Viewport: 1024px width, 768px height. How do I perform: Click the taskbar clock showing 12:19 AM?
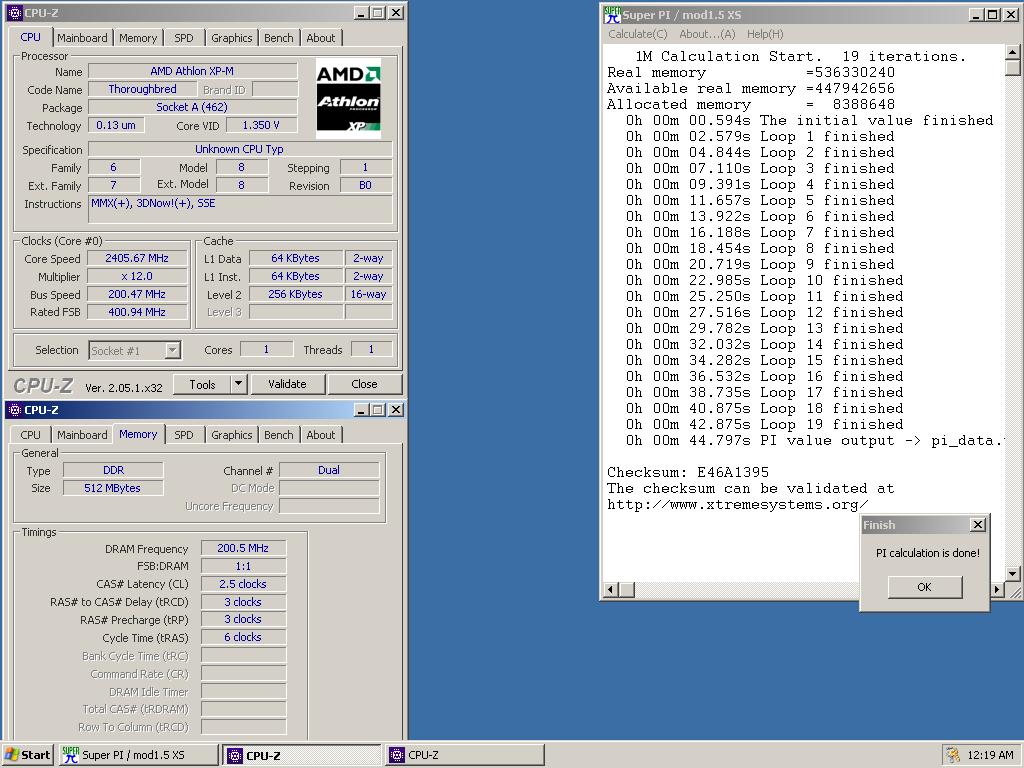point(990,755)
